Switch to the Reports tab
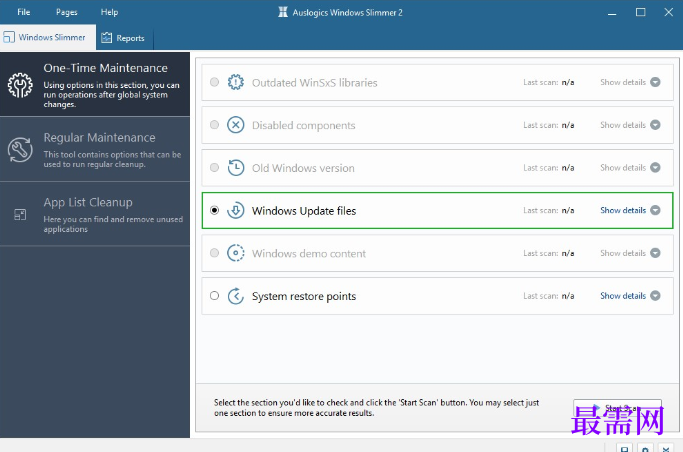 125,38
